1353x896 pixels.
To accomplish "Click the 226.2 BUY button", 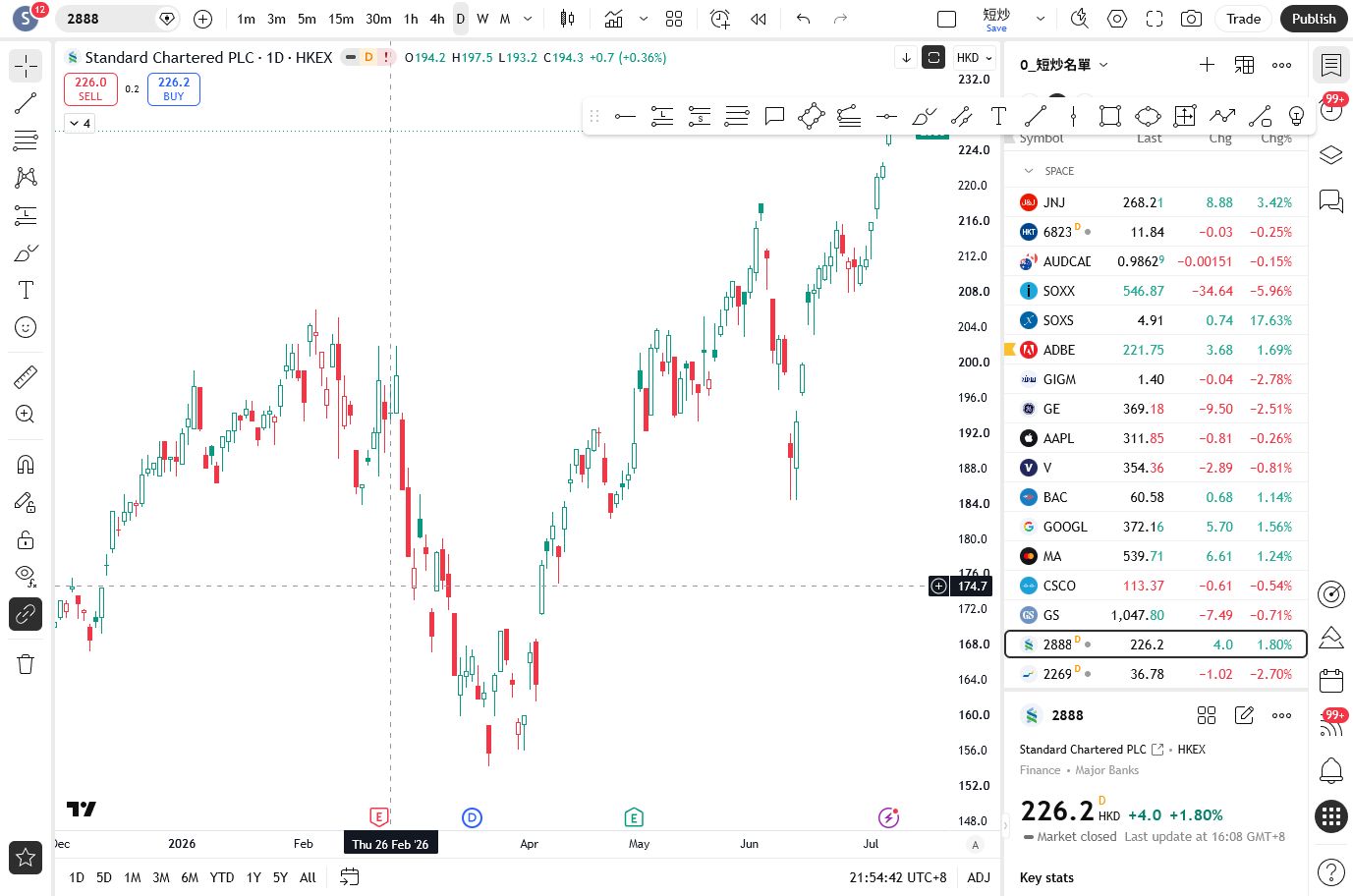I will point(174,88).
